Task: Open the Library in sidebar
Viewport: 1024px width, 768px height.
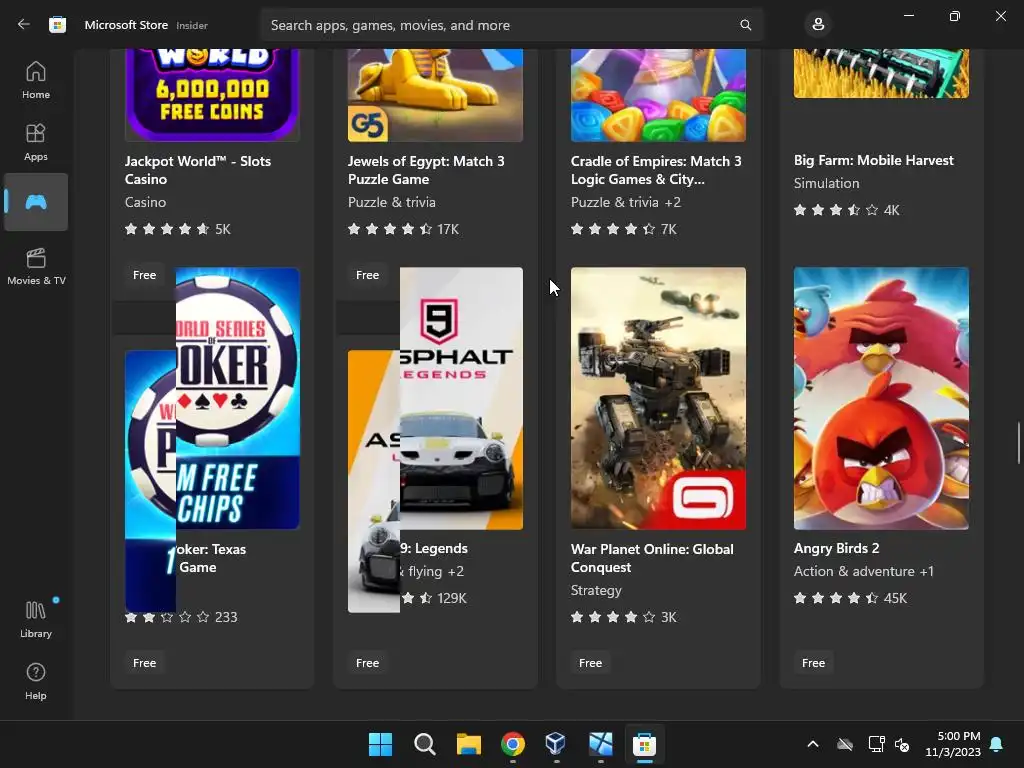Action: pos(36,619)
